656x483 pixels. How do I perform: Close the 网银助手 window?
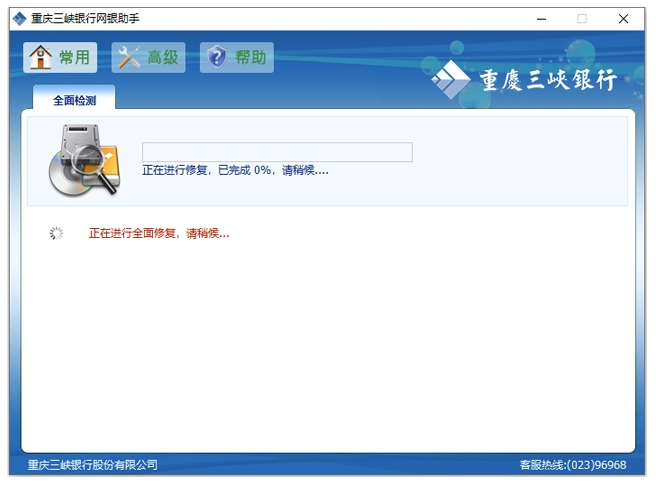pos(623,19)
